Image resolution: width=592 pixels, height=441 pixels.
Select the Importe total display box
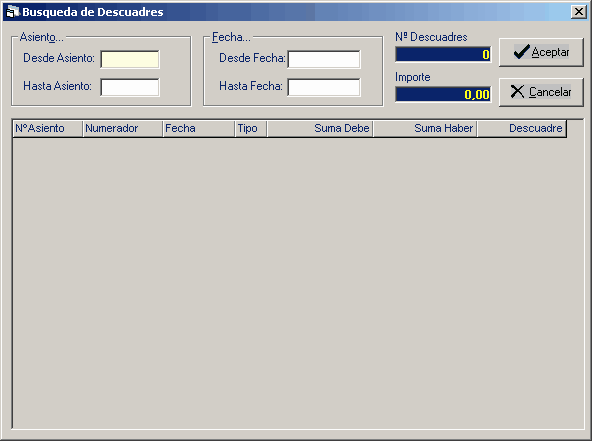click(x=443, y=94)
